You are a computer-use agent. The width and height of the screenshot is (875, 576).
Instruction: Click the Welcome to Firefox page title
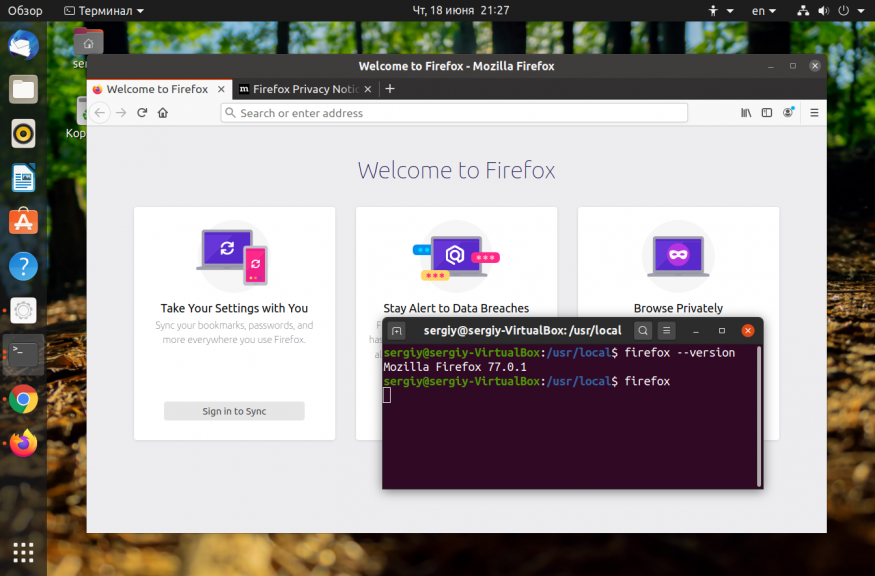point(456,170)
